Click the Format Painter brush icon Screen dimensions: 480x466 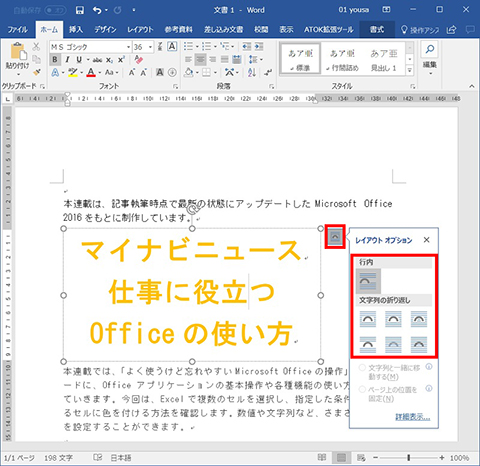pos(37,72)
